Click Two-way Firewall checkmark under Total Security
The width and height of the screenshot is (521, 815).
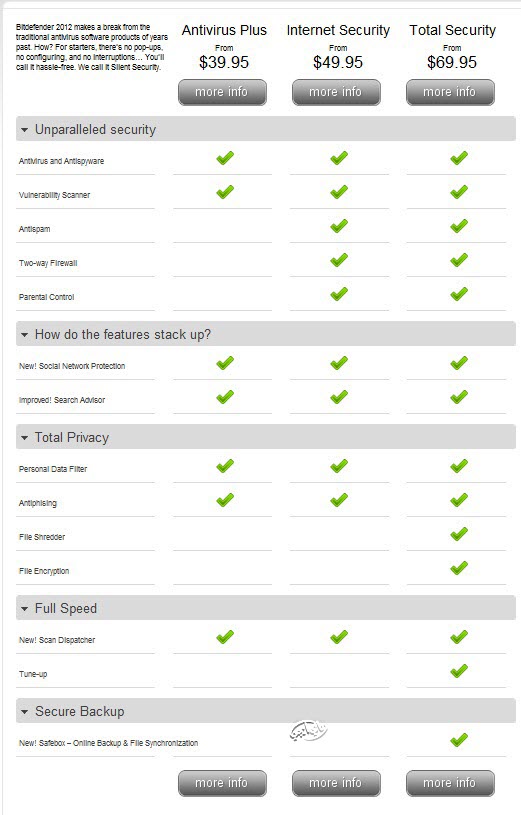[459, 260]
